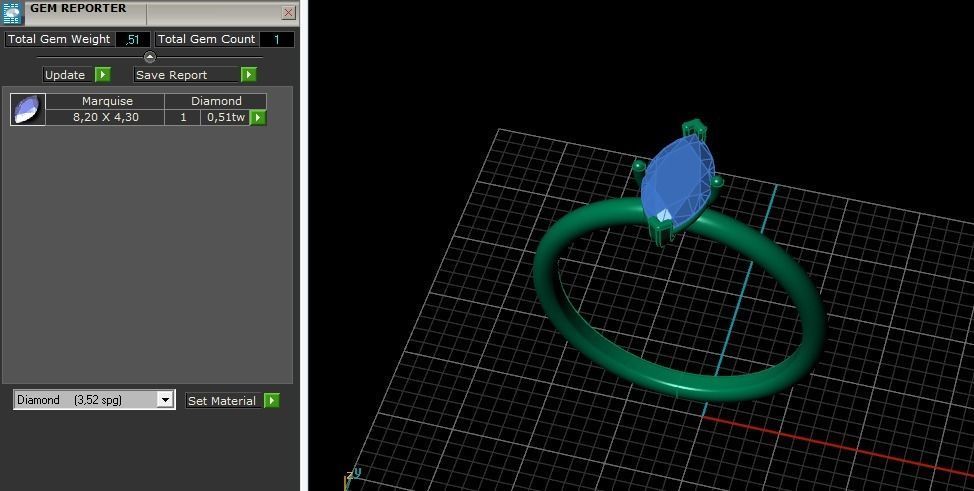This screenshot has width=974, height=491.
Task: Collapse the panel using the round arrow
Action: click(150, 57)
